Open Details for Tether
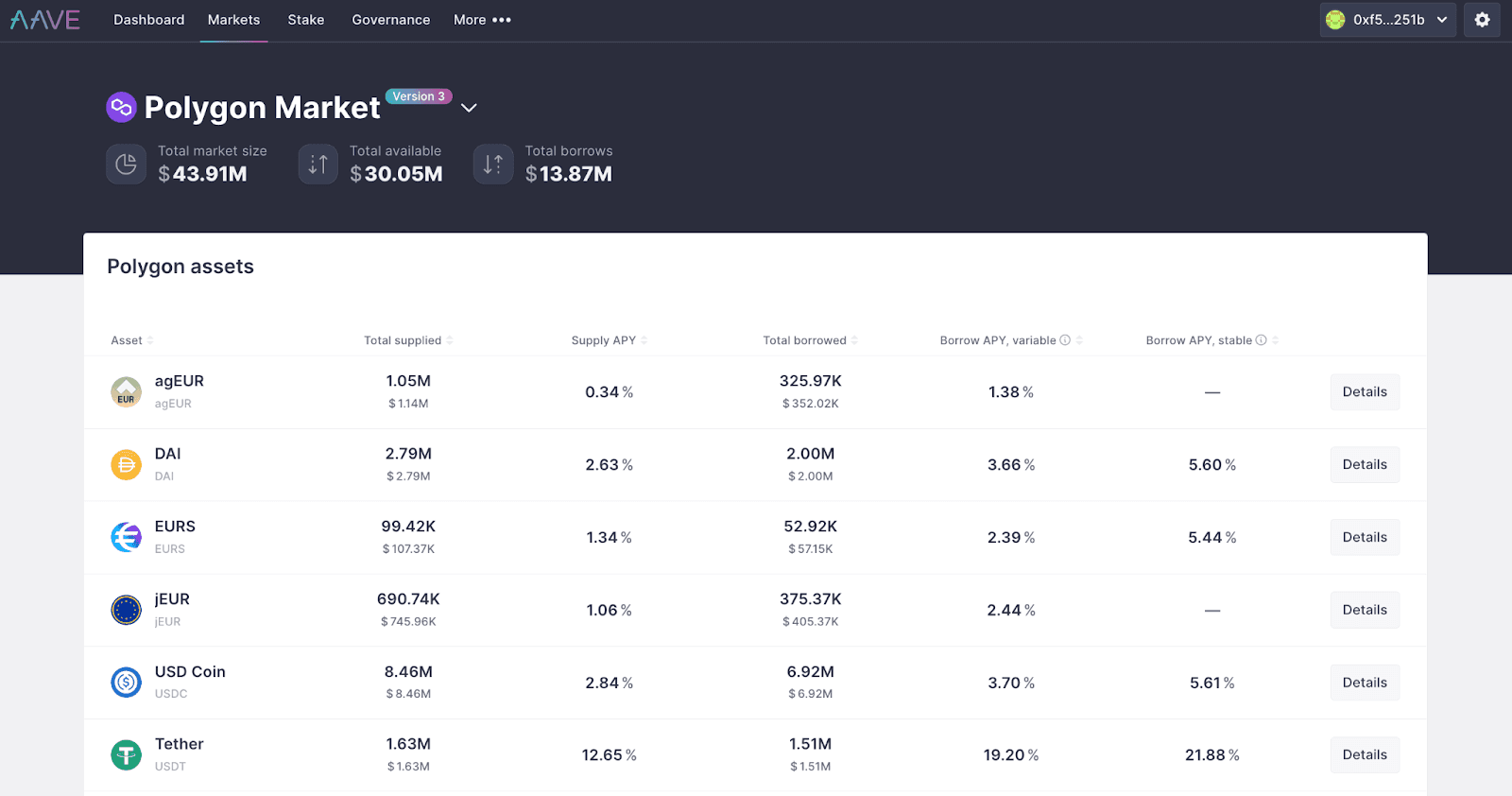The height and width of the screenshot is (796, 1512). click(1365, 754)
